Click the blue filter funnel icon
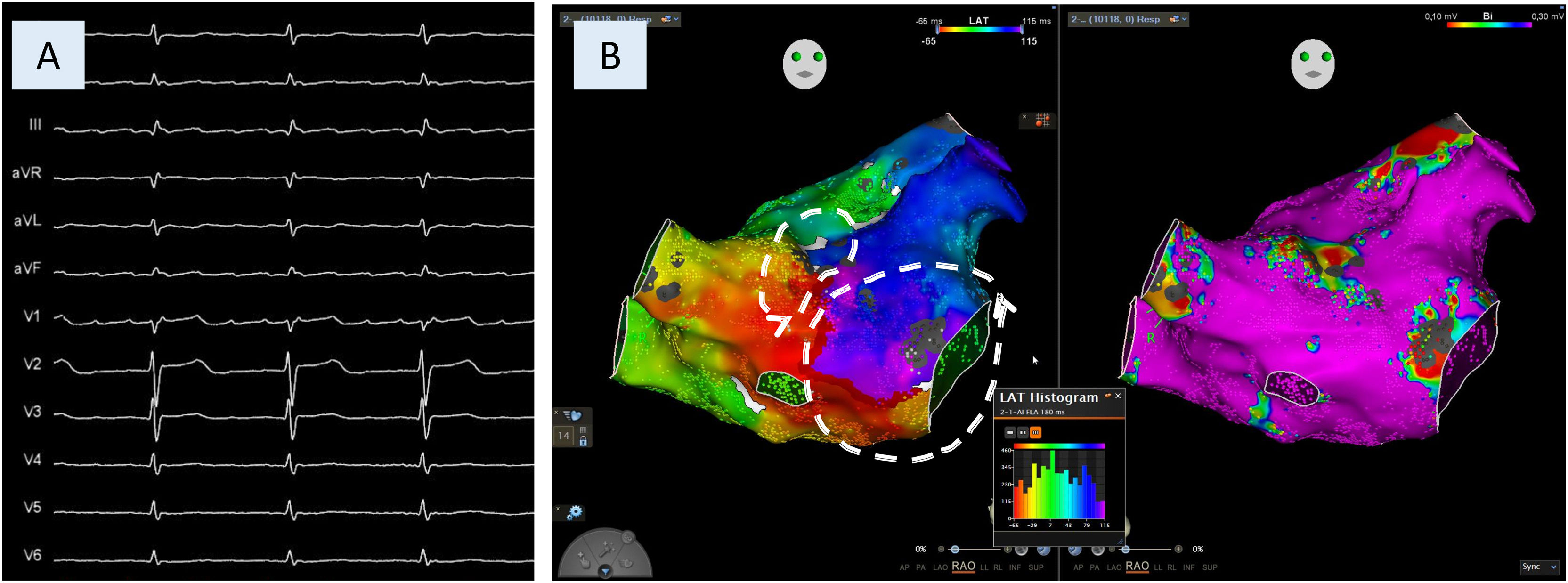Screen dimensions: 1568x583 tap(605, 571)
